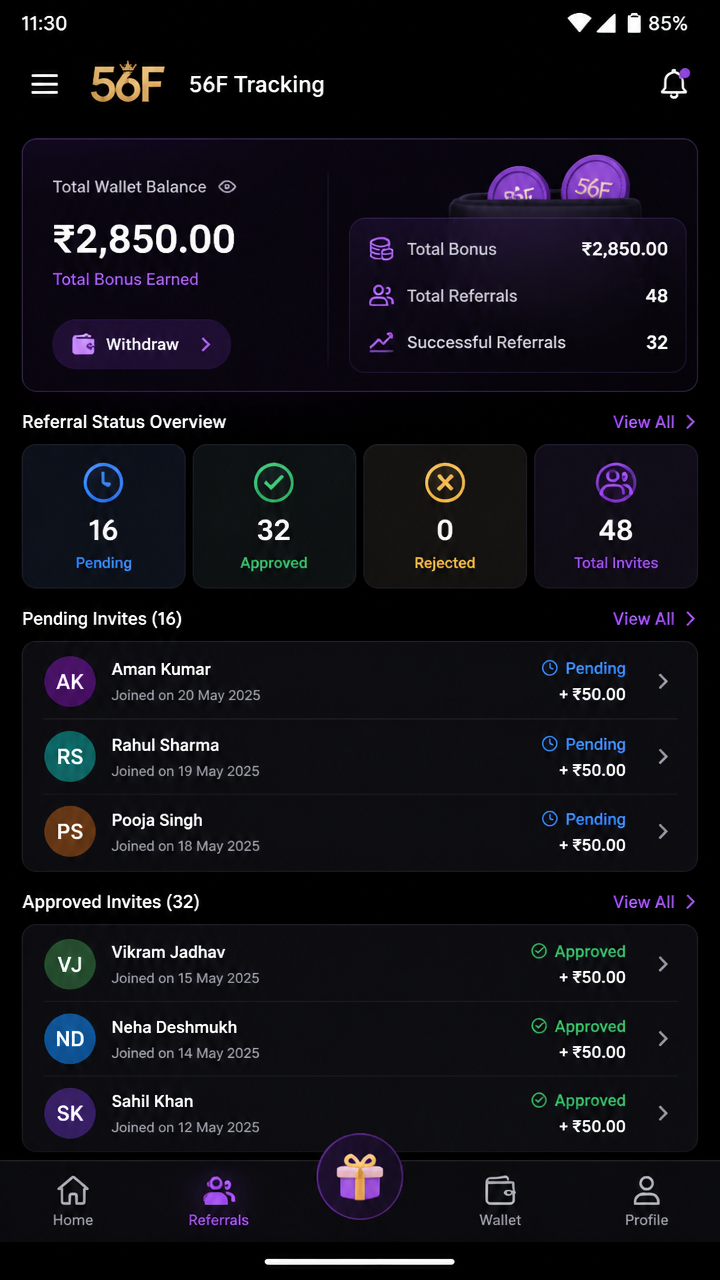This screenshot has width=720, height=1280.
Task: Select the green Approved checkmark card
Action: [x=274, y=516]
